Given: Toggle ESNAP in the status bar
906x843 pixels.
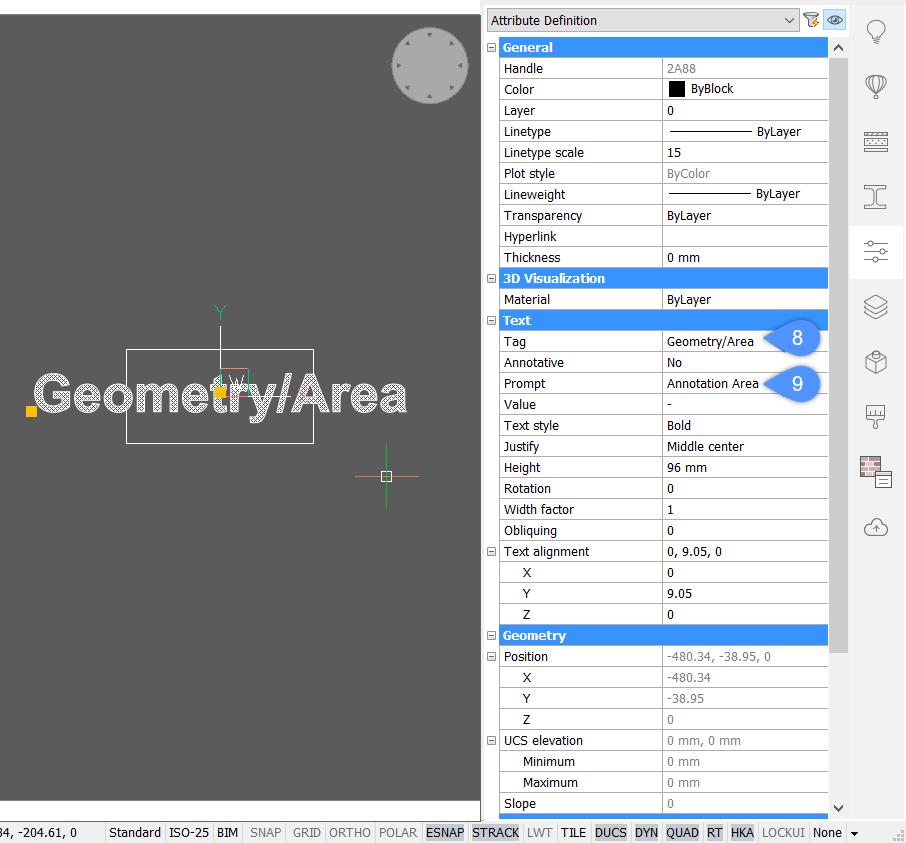Looking at the screenshot, I should (x=445, y=832).
